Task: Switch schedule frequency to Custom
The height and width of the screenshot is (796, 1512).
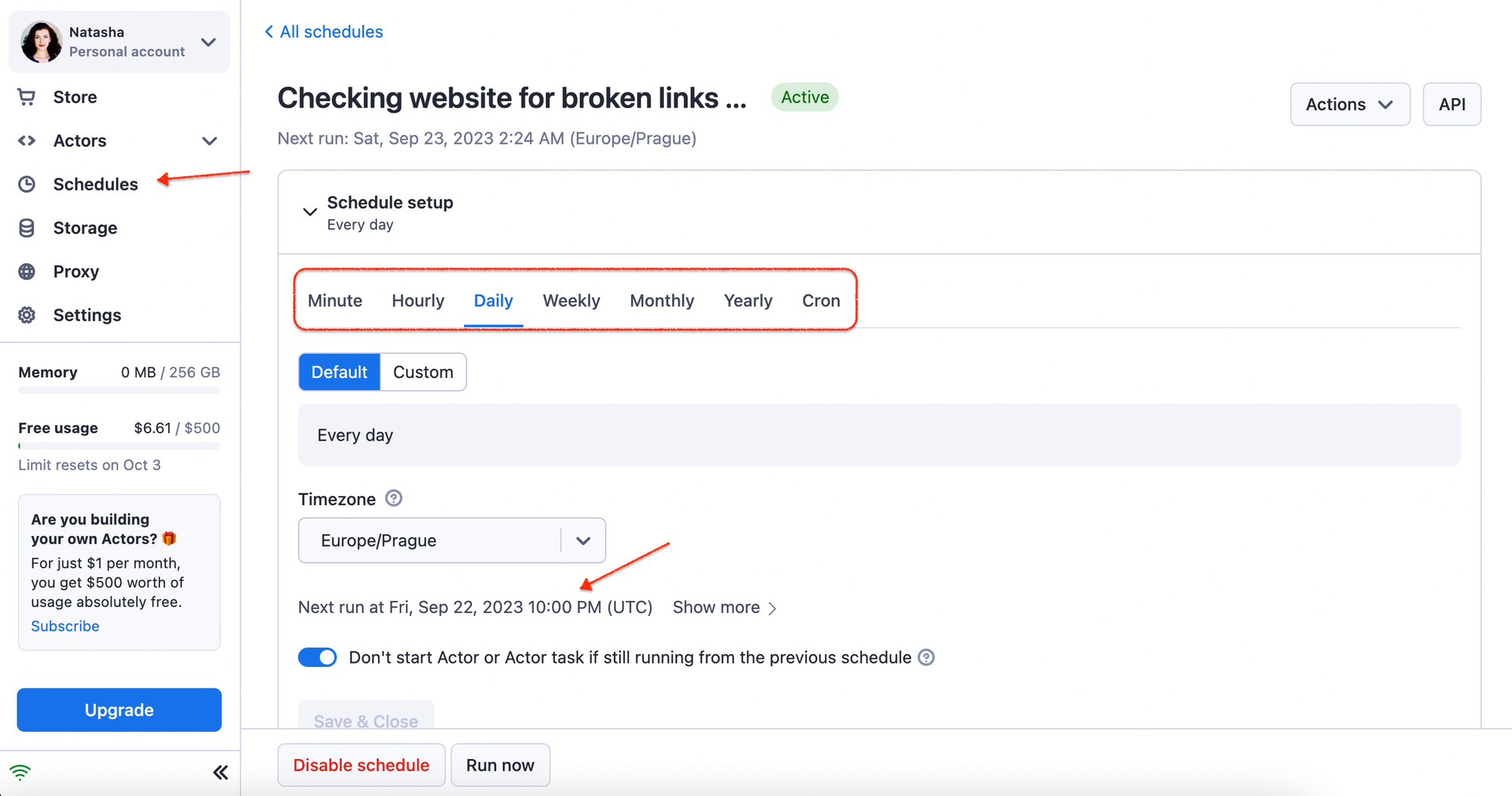Action: 423,372
